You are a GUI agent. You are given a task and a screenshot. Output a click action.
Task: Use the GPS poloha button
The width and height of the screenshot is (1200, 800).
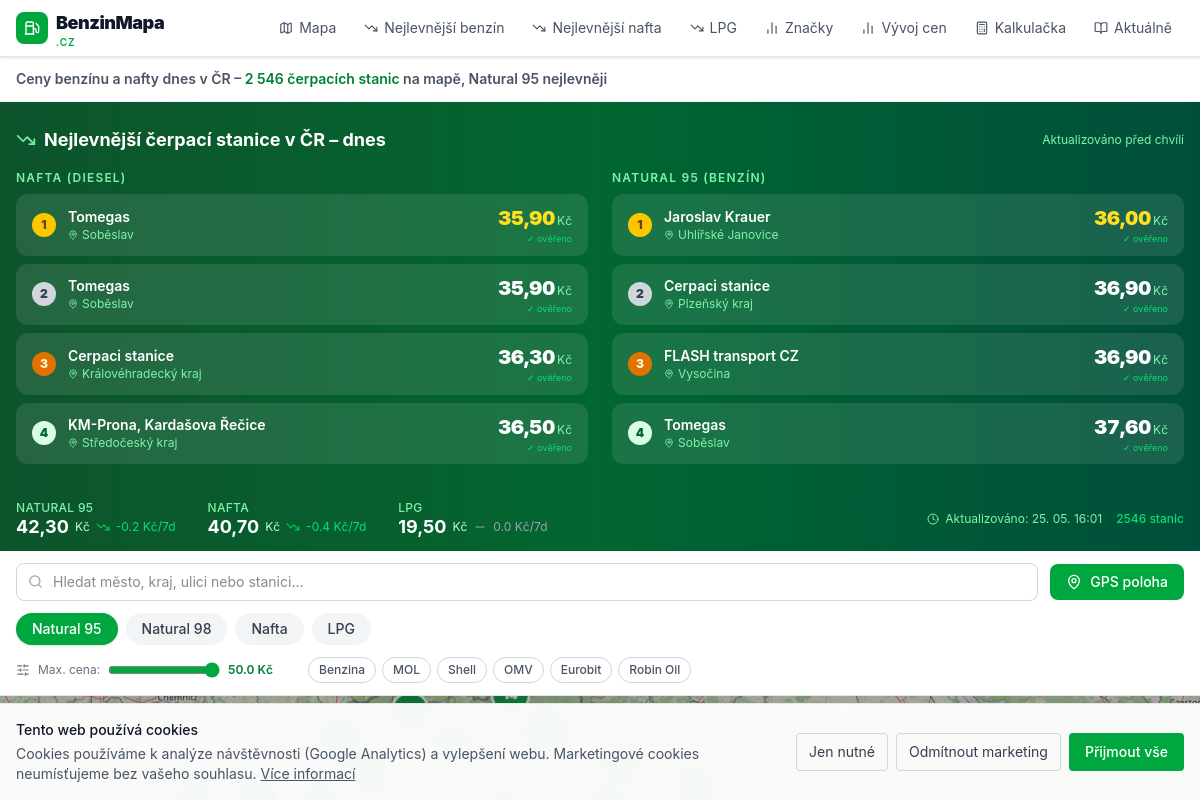[1117, 582]
